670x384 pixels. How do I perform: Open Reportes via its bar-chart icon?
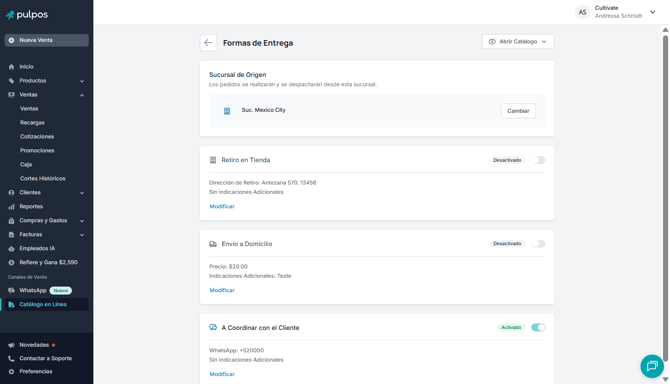12,207
